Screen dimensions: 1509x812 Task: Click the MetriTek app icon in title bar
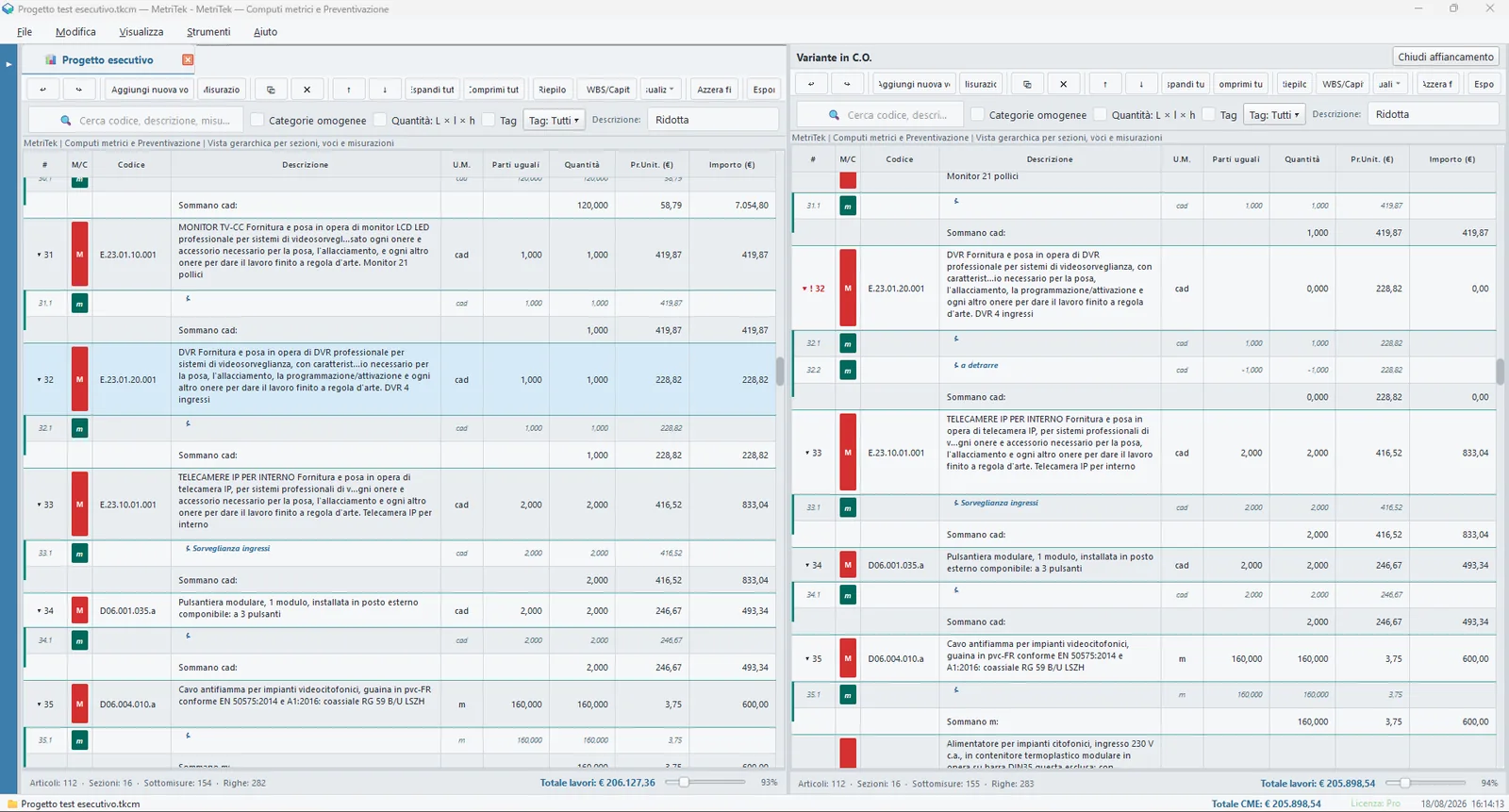pyautogui.click(x=8, y=8)
